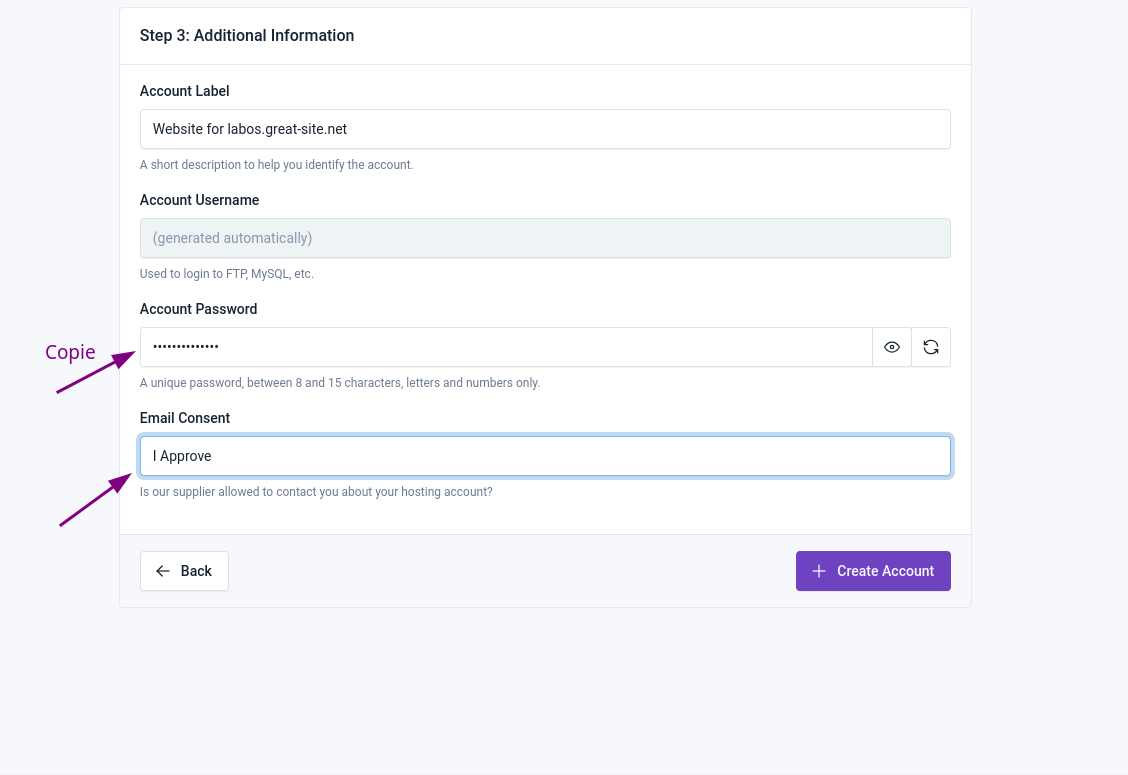1128x775 pixels.
Task: Click the 'Account Password' field label
Action: [198, 309]
